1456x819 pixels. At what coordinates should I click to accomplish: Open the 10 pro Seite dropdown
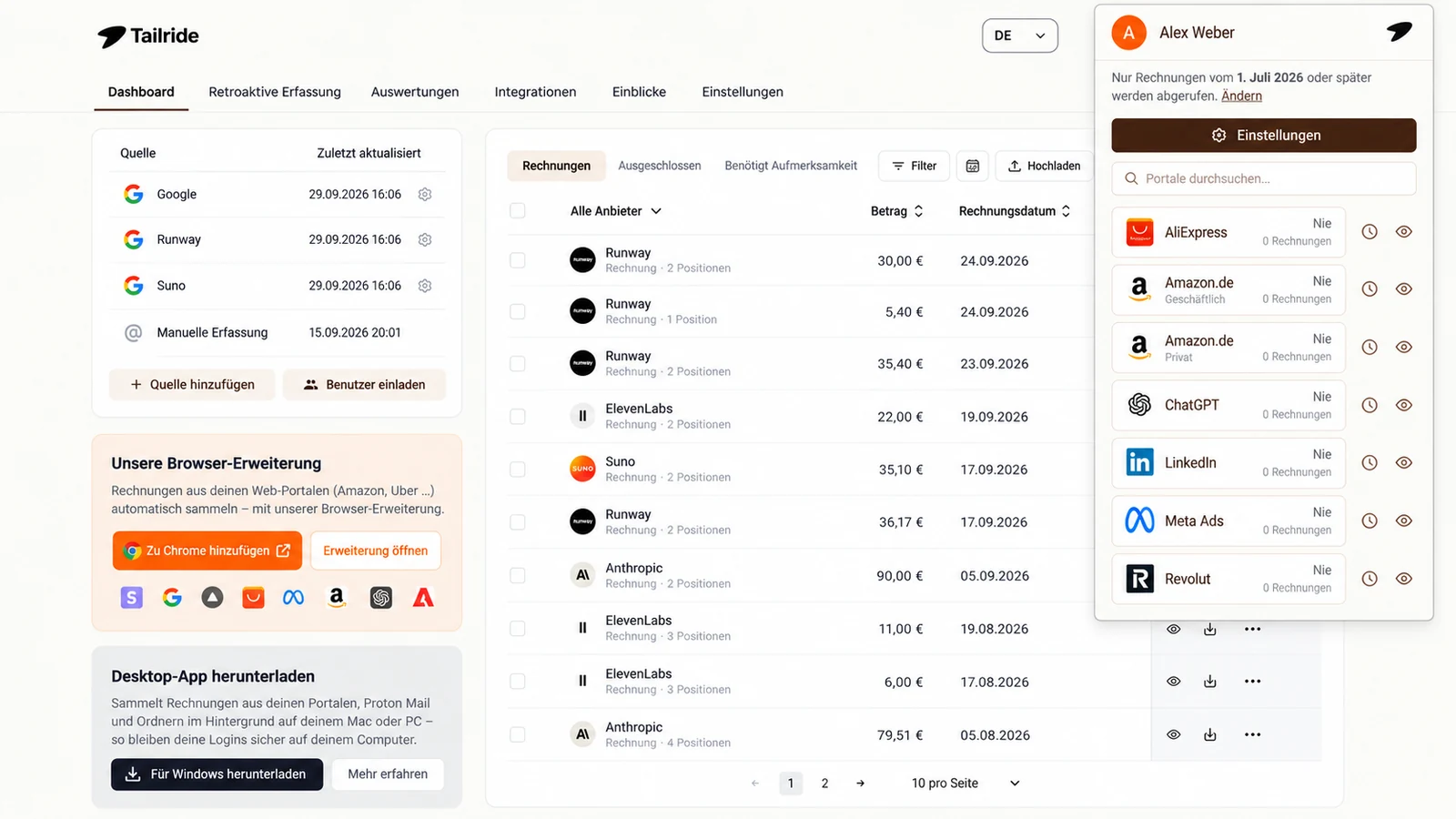tap(966, 784)
